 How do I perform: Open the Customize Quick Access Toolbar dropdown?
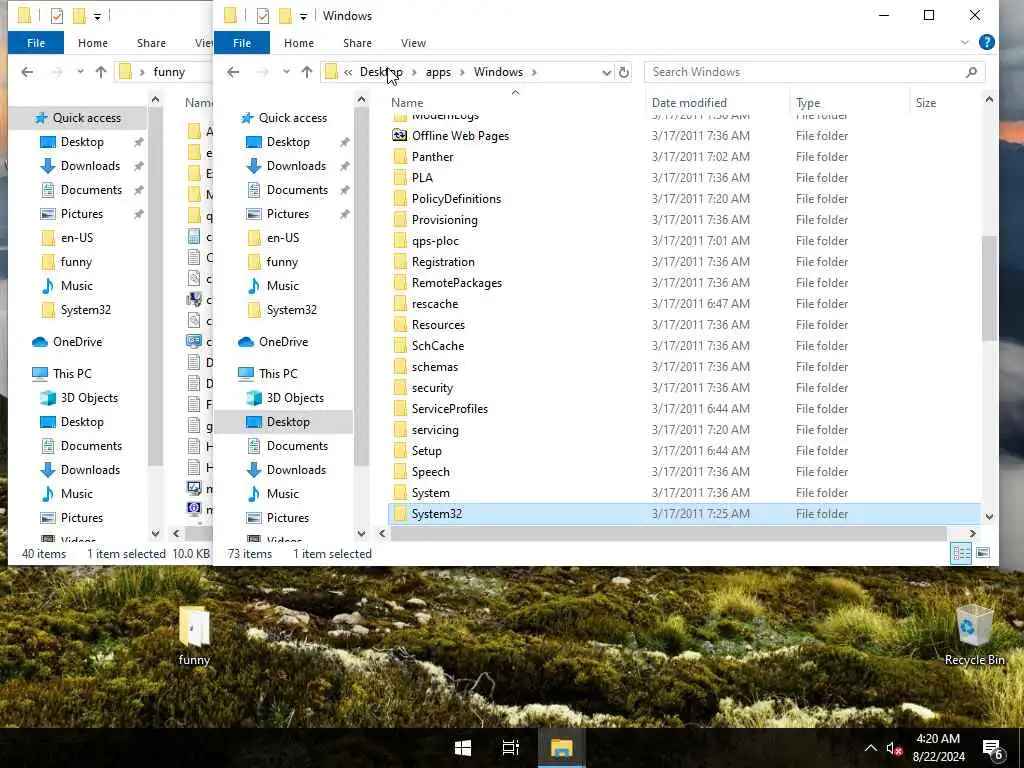(x=303, y=16)
